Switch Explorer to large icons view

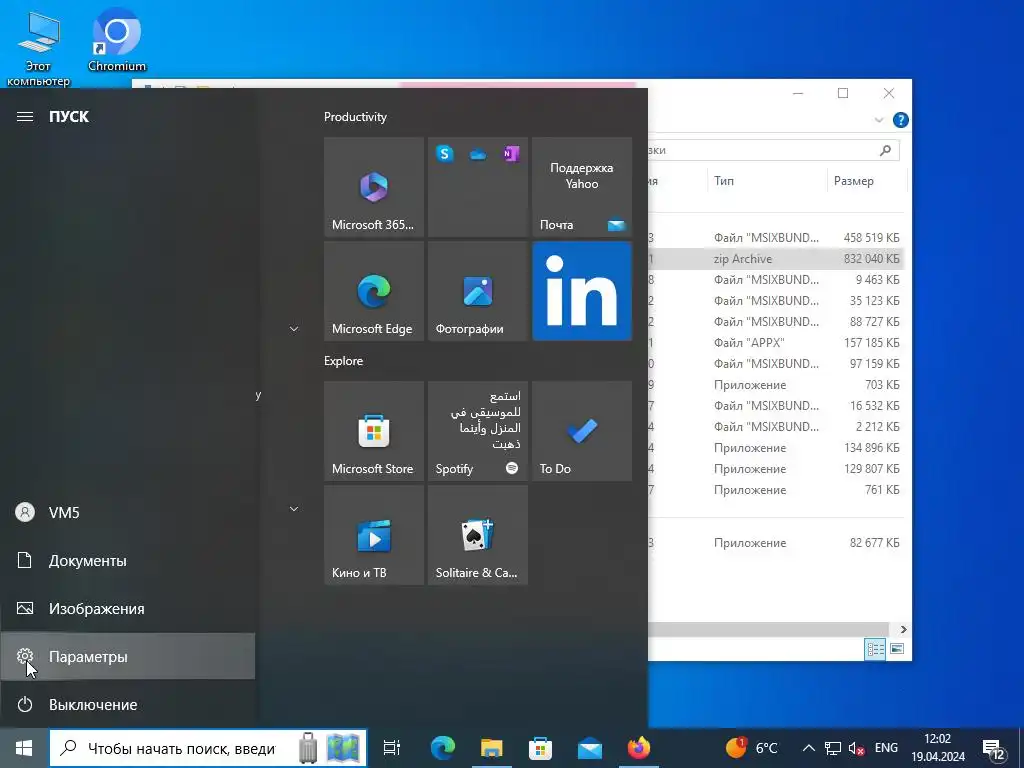[897, 649]
